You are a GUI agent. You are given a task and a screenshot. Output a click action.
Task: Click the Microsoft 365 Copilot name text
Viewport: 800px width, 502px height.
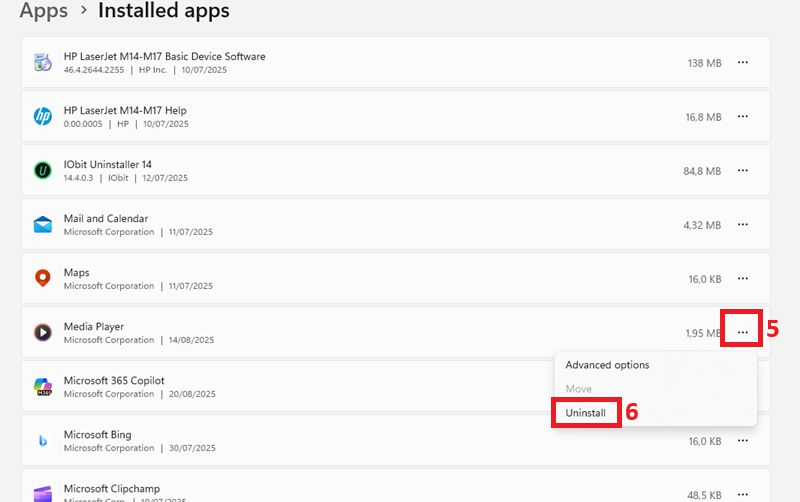pyautogui.click(x=114, y=381)
